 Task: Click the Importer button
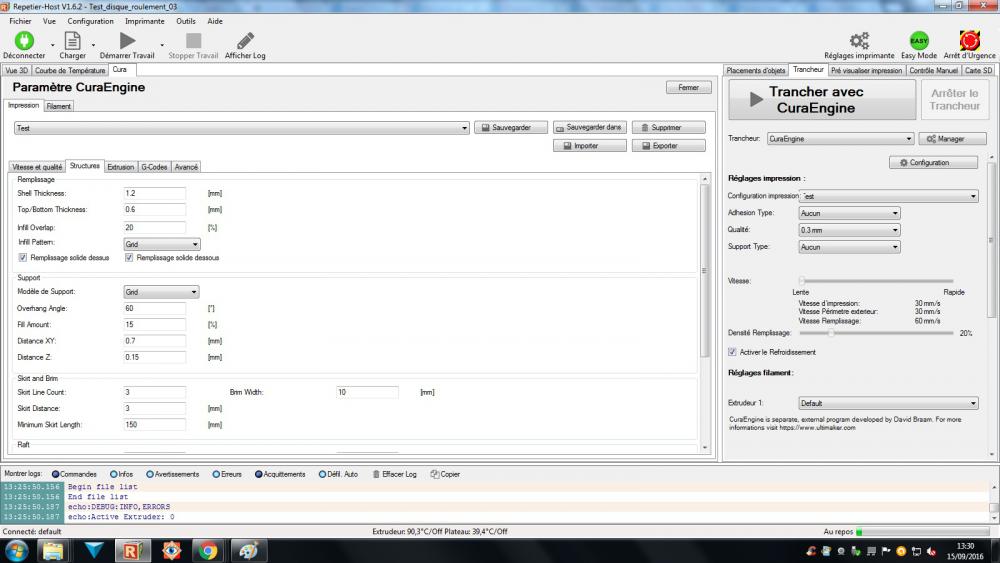590,146
